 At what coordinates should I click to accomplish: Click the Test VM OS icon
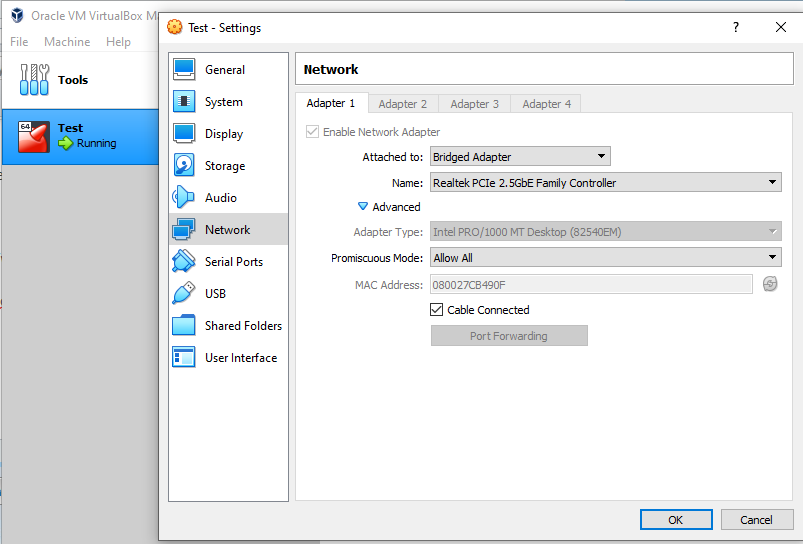coord(34,137)
